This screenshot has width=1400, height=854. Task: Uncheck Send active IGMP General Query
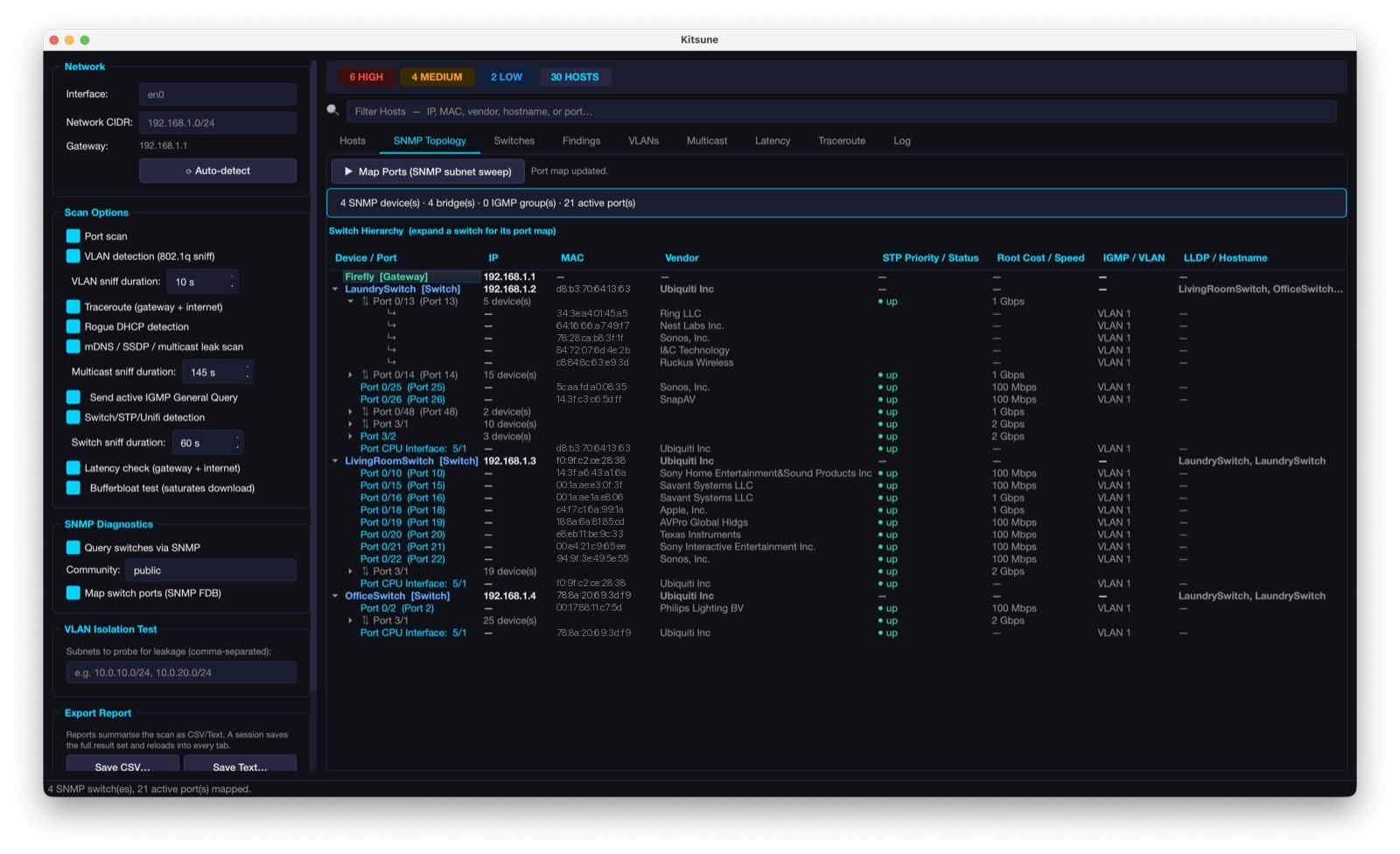point(73,397)
